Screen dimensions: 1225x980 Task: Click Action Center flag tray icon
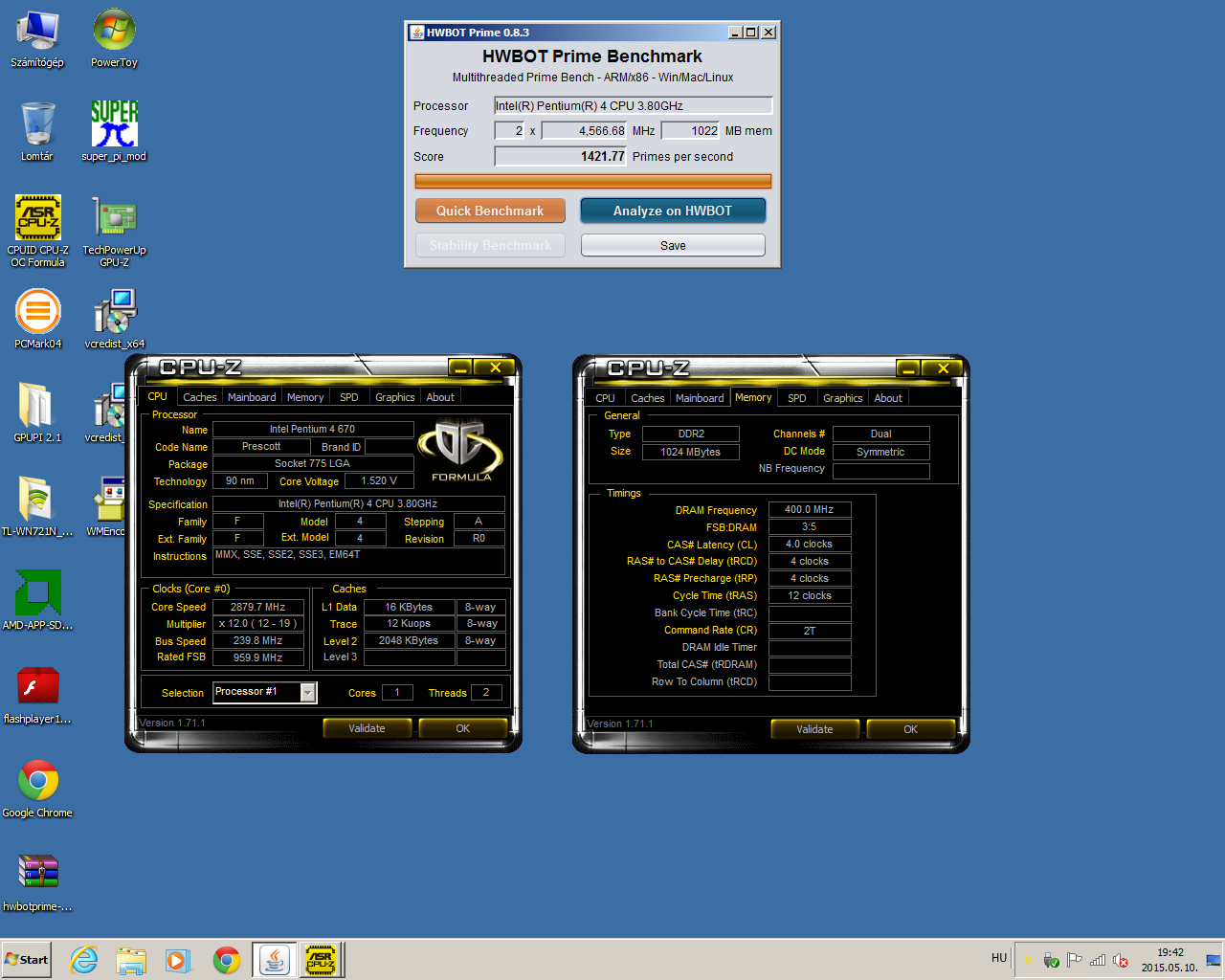pyautogui.click(x=1075, y=960)
